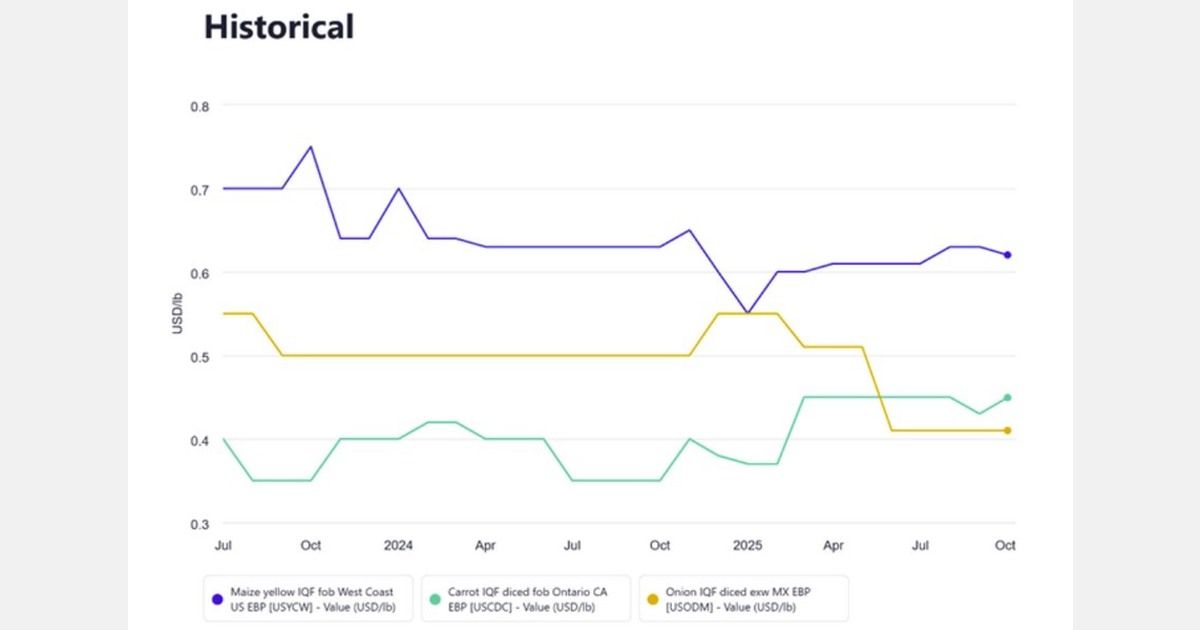Click the yellow endpoint marker at Oct
This screenshot has width=1200, height=630.
point(1007,430)
